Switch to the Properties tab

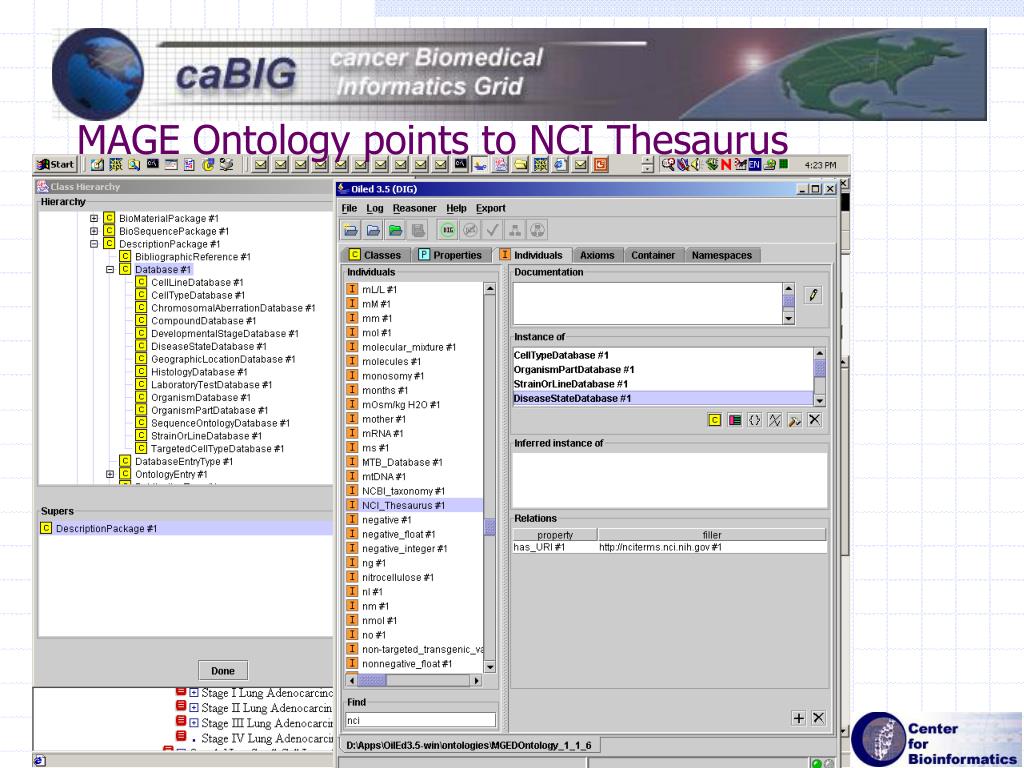pyautogui.click(x=449, y=255)
